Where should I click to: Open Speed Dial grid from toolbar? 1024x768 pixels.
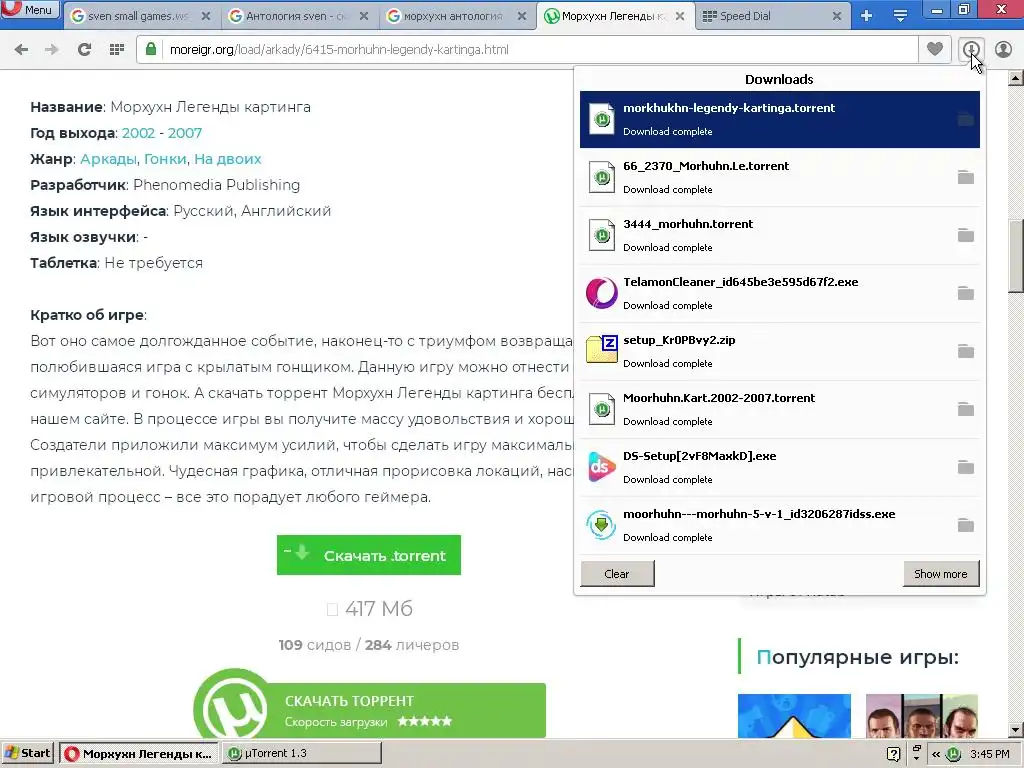pyautogui.click(x=117, y=49)
